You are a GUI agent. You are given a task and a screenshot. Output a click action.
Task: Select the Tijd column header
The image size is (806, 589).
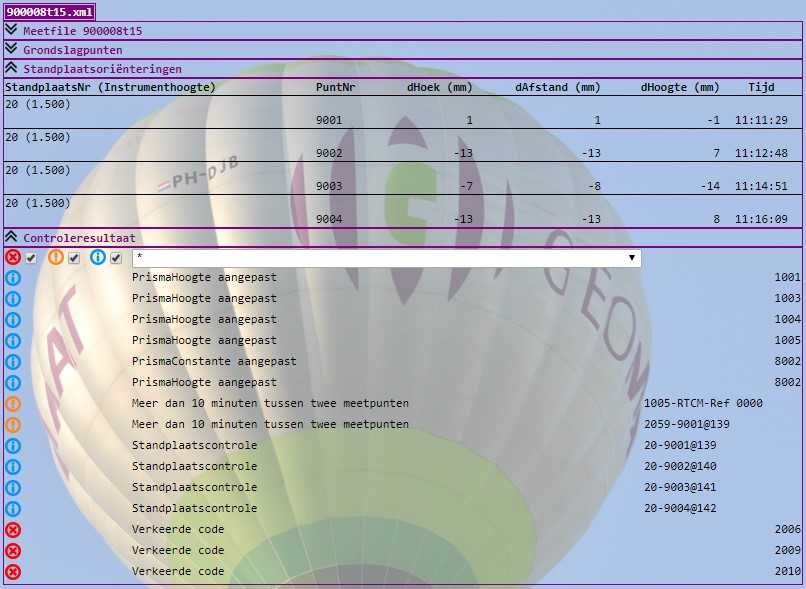761,87
